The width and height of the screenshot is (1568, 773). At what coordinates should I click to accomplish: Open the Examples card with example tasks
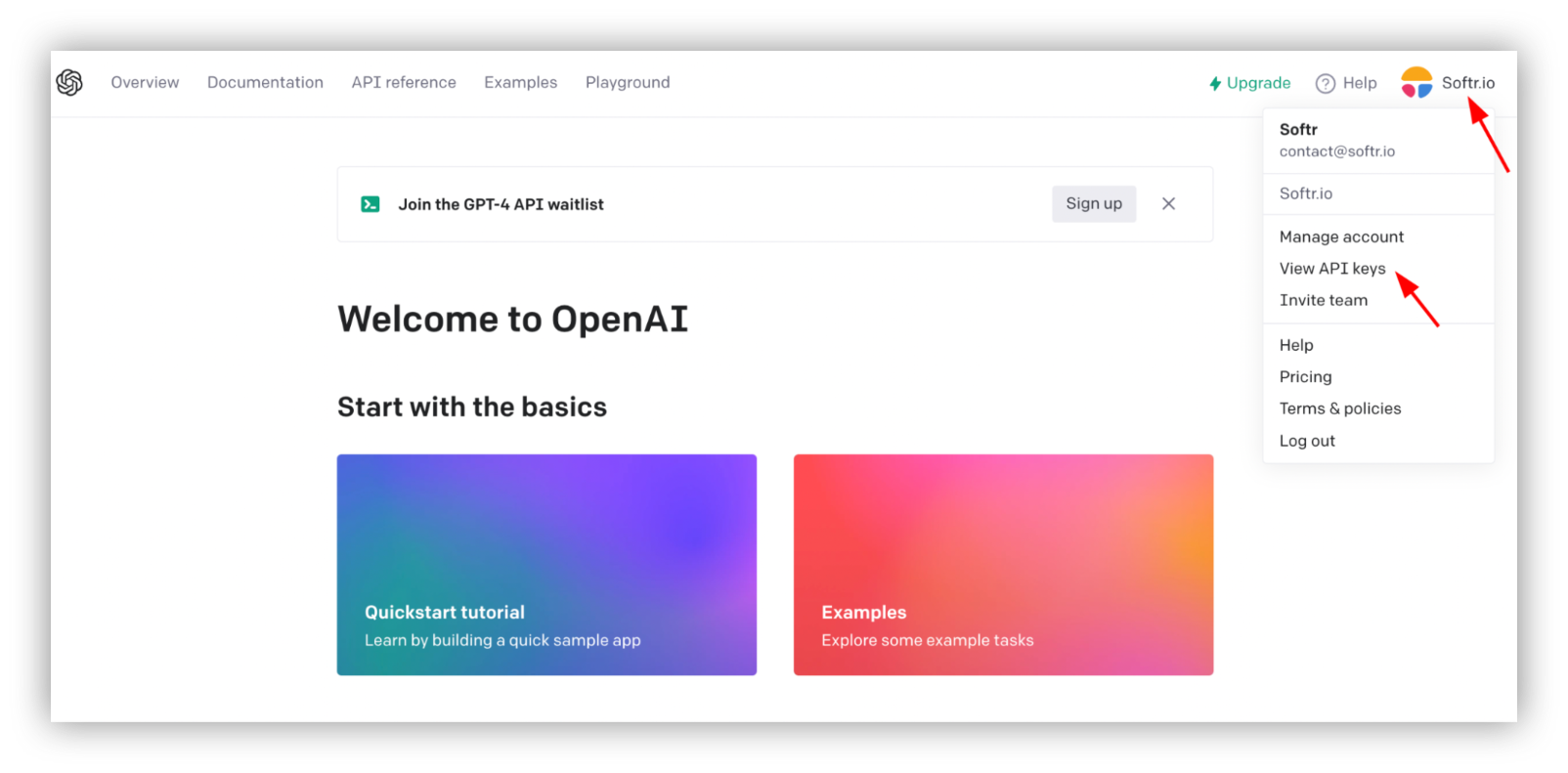tap(1003, 565)
